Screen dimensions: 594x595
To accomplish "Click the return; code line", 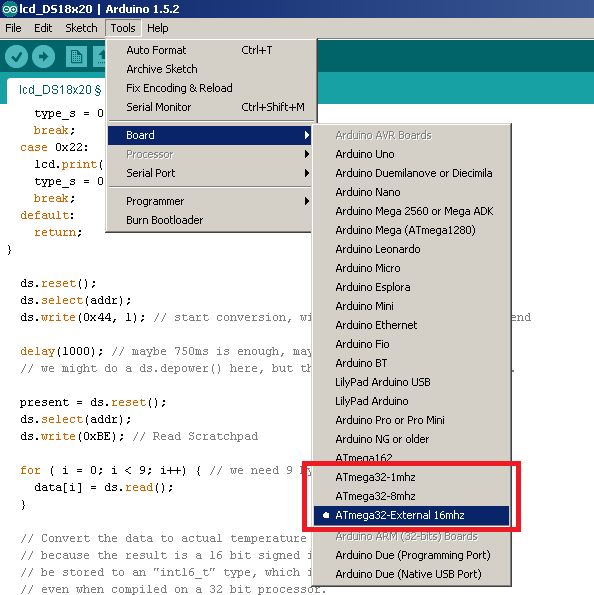I will tap(58, 232).
